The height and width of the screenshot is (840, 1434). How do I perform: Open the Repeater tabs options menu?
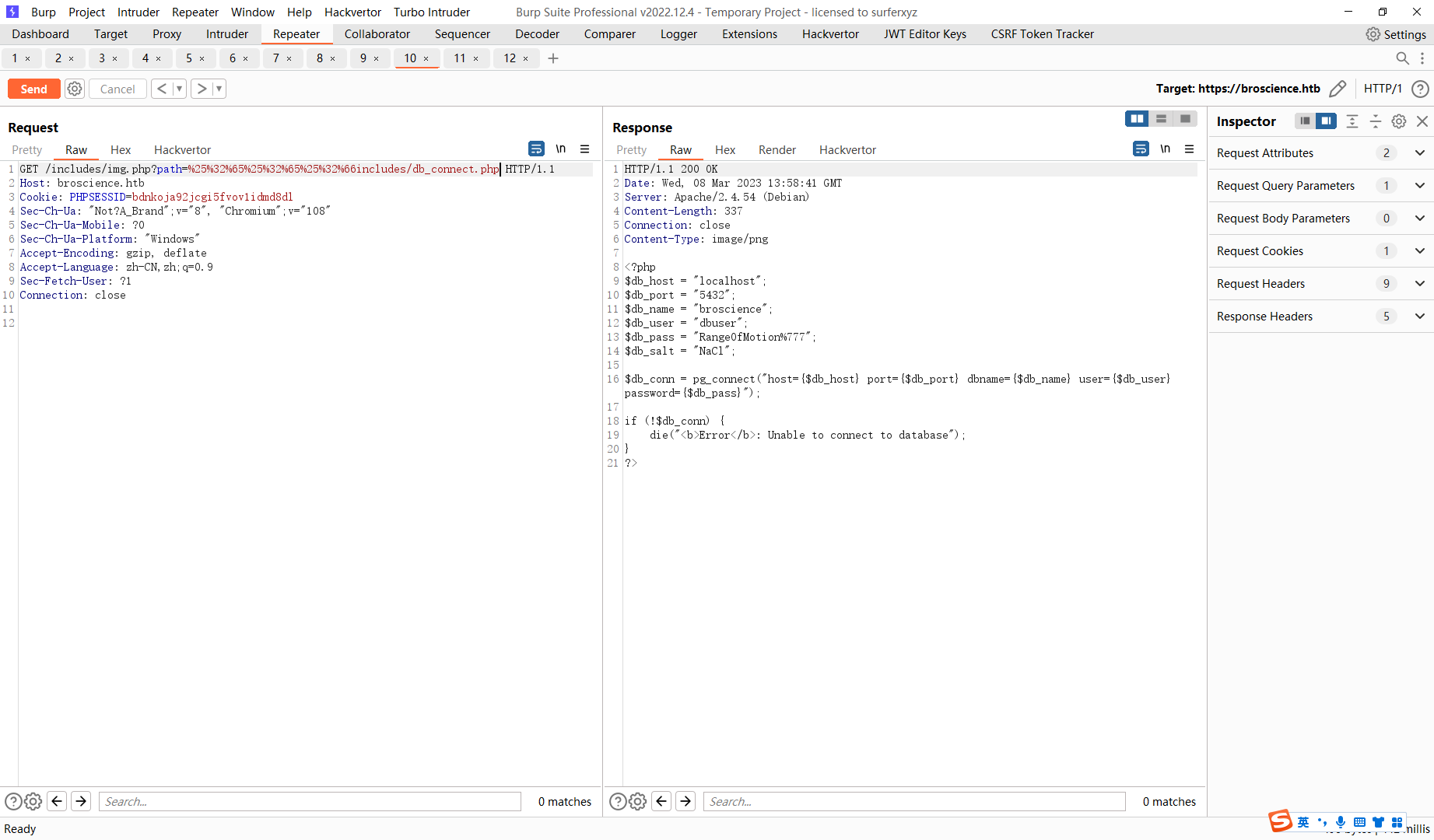(x=1422, y=58)
